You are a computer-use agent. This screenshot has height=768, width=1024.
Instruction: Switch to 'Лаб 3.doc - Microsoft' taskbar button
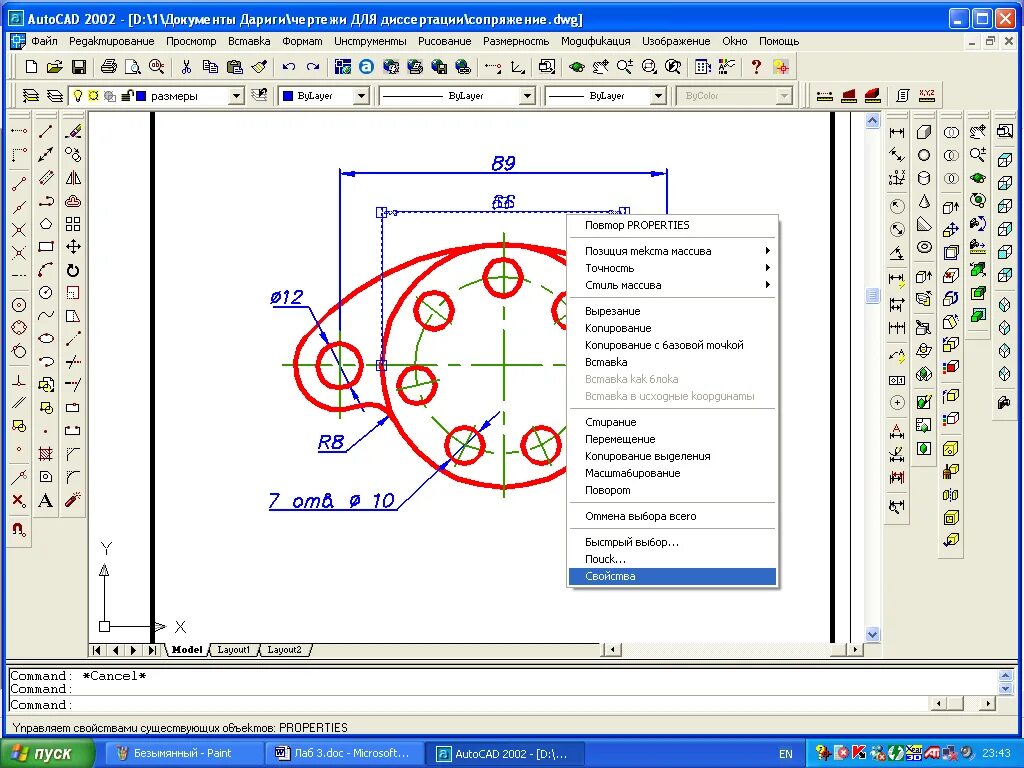344,754
